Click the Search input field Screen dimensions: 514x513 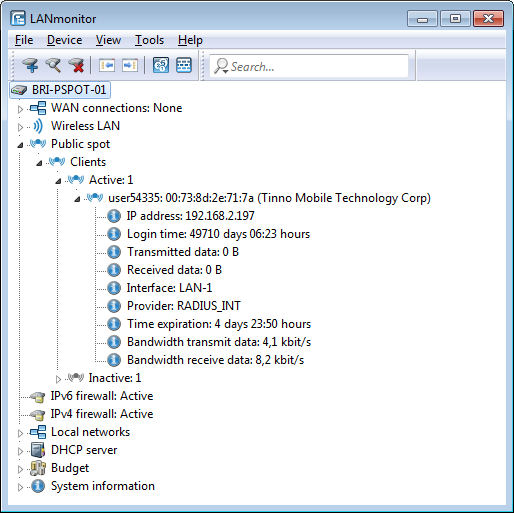point(309,66)
